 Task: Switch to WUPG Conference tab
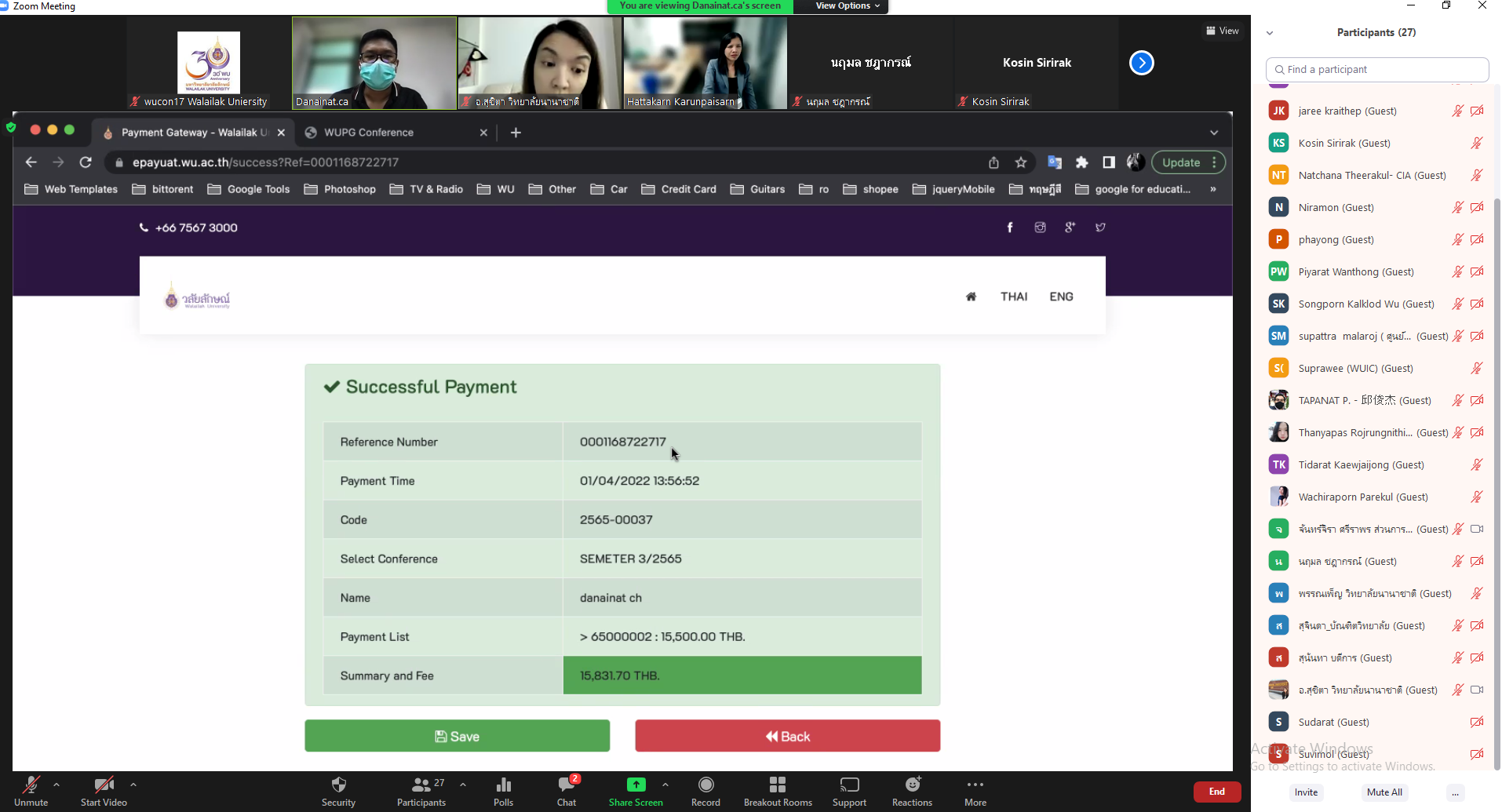(369, 133)
